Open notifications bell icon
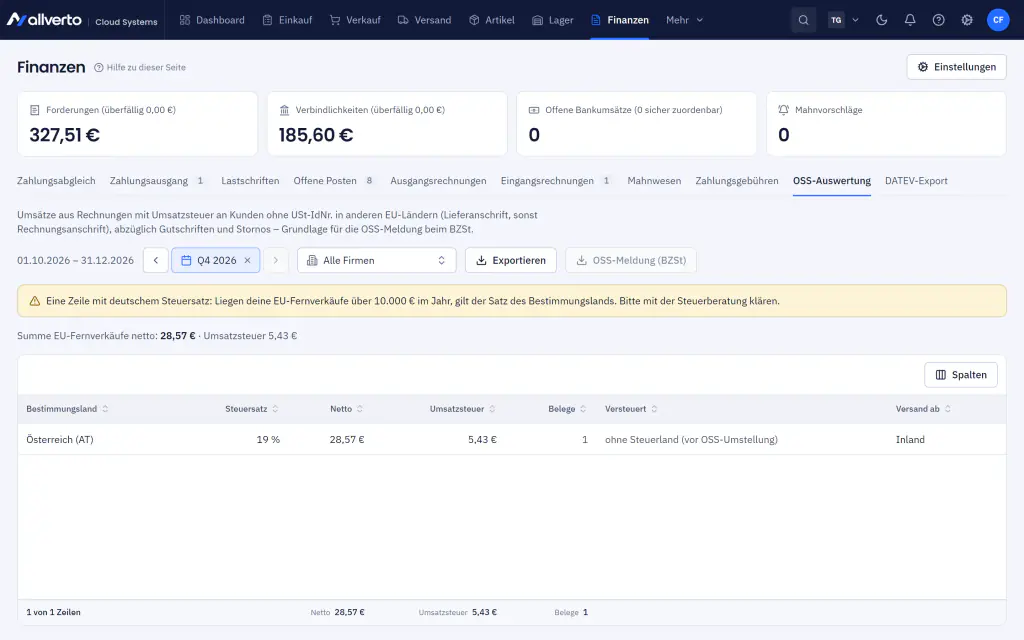 coord(910,20)
